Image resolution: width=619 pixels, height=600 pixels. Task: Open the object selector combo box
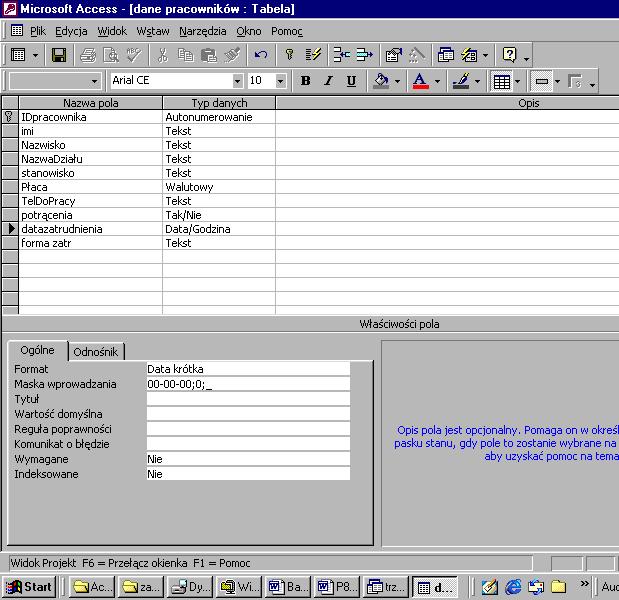(x=55, y=81)
